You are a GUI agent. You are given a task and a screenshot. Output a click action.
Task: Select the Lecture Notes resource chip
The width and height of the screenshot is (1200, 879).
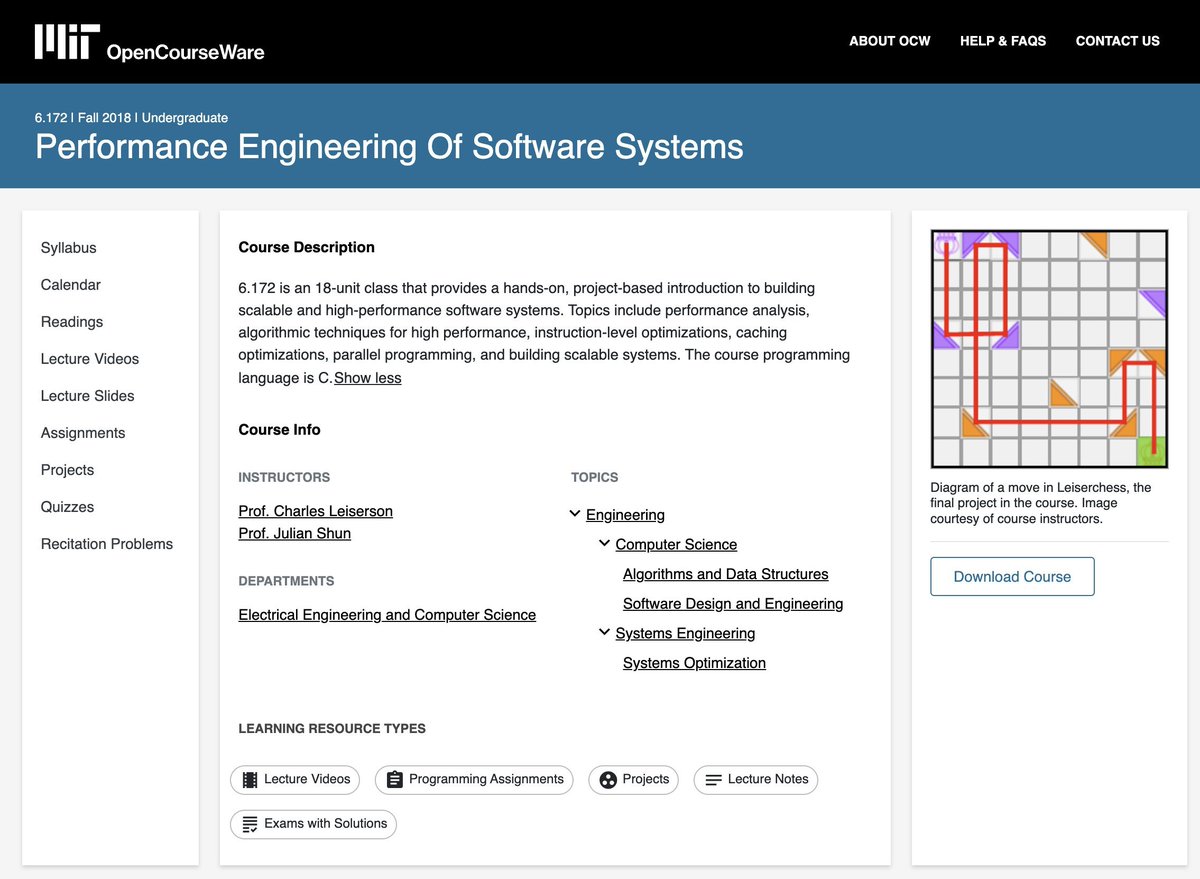point(756,780)
